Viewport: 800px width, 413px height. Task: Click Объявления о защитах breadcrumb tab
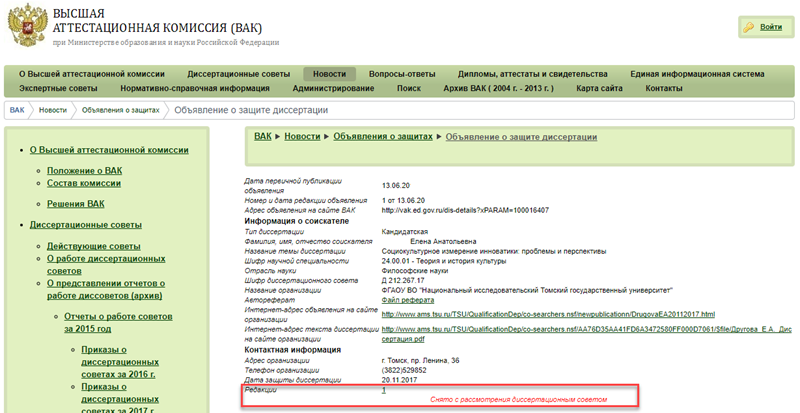click(120, 110)
